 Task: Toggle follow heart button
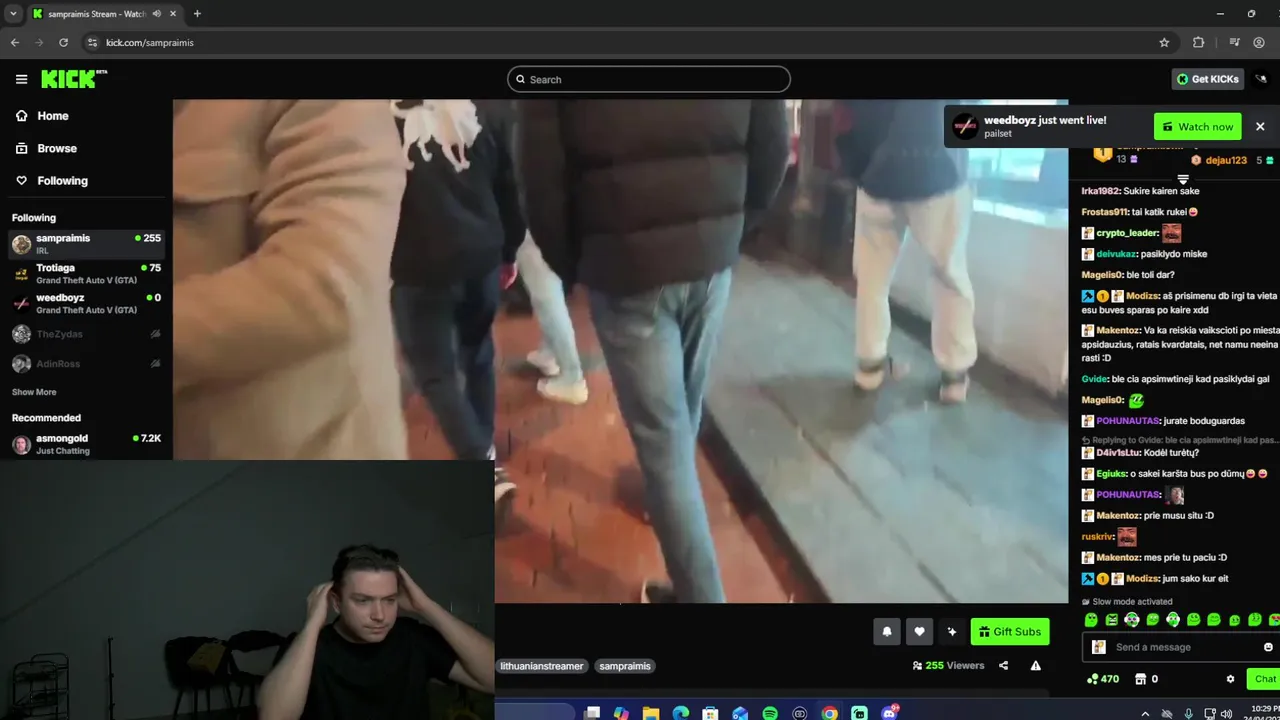coord(919,631)
